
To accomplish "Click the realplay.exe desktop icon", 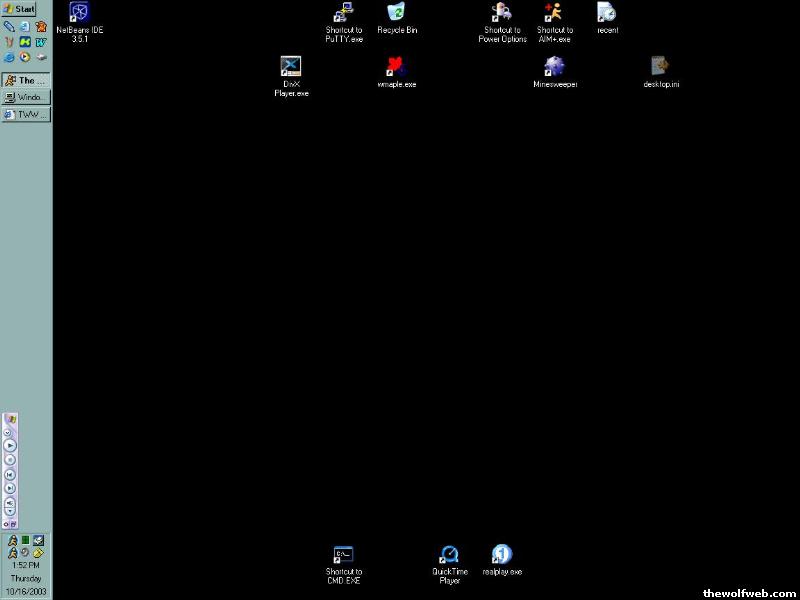I will [502, 555].
